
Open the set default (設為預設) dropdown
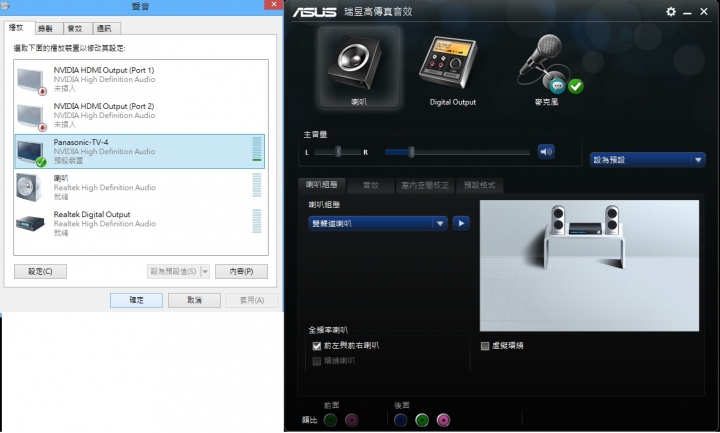647,160
